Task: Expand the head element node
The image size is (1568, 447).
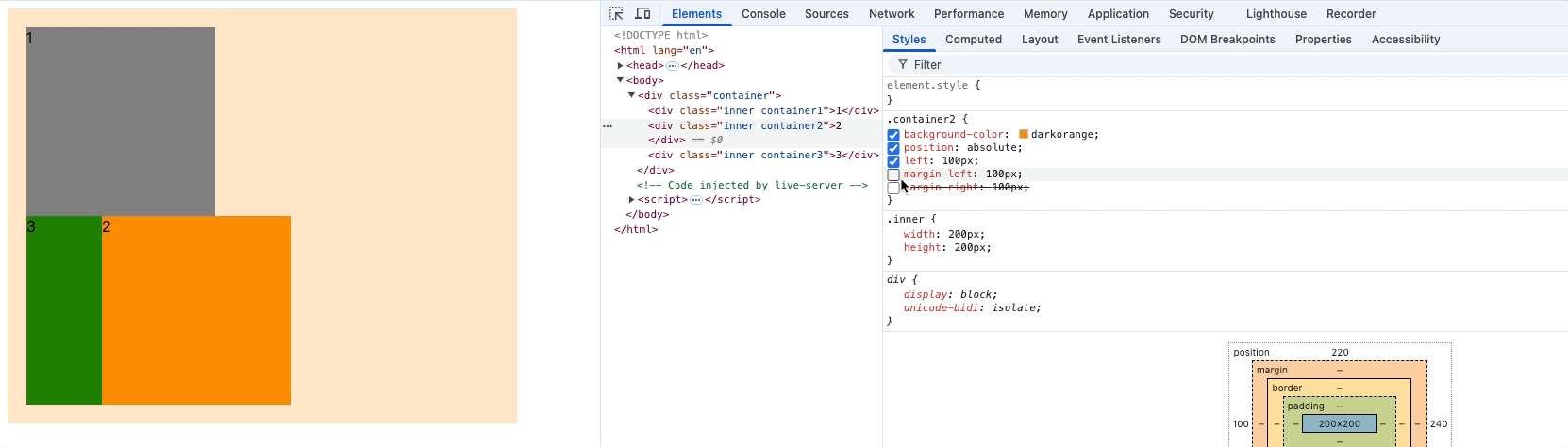Action: tap(620, 66)
